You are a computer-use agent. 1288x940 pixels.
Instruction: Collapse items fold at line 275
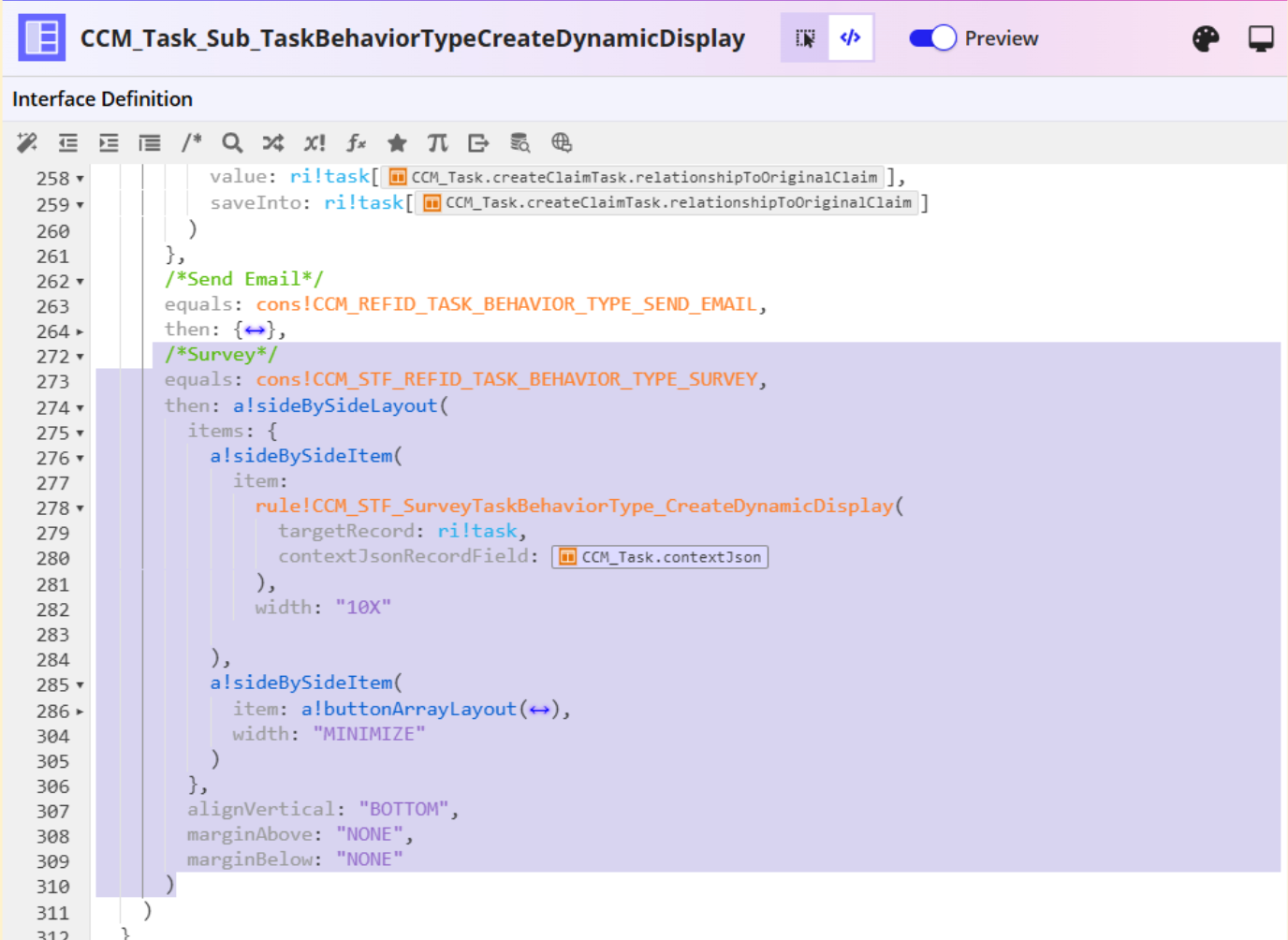(x=80, y=433)
